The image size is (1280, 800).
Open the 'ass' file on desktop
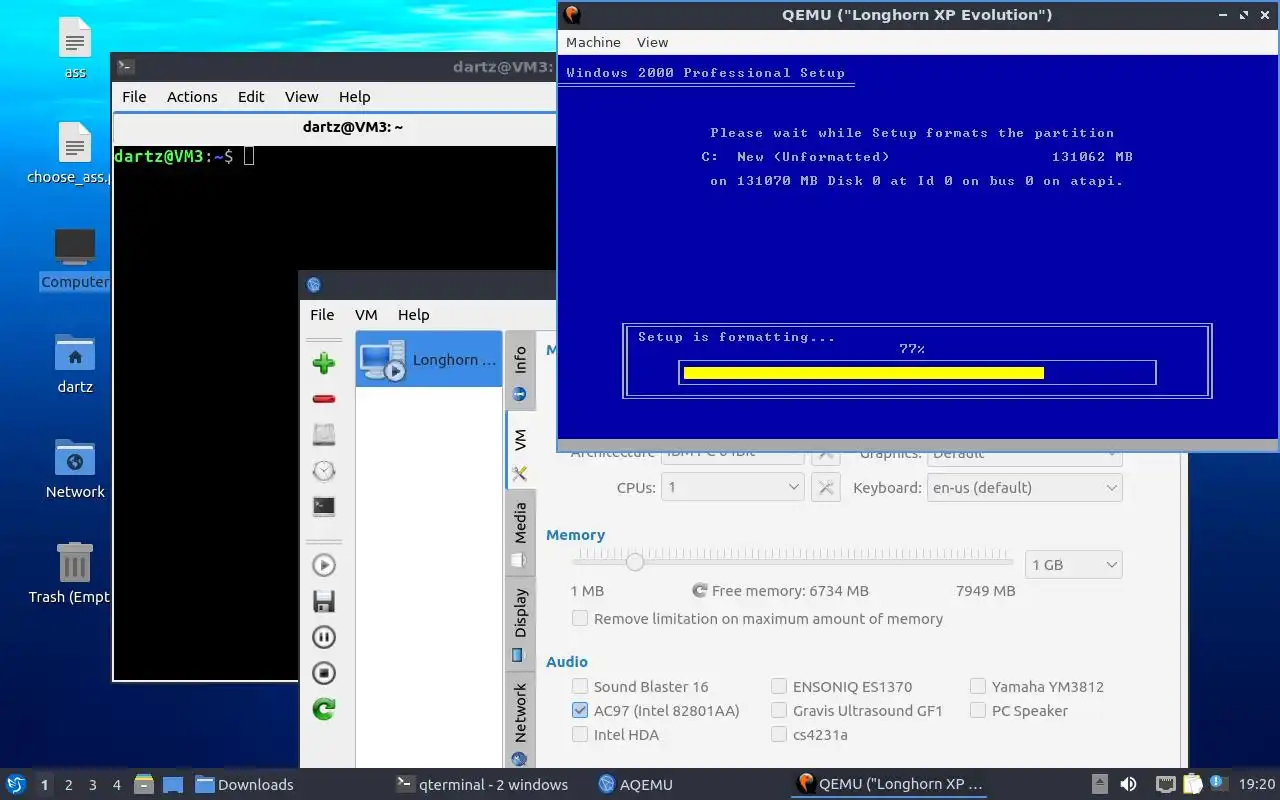pos(75,48)
